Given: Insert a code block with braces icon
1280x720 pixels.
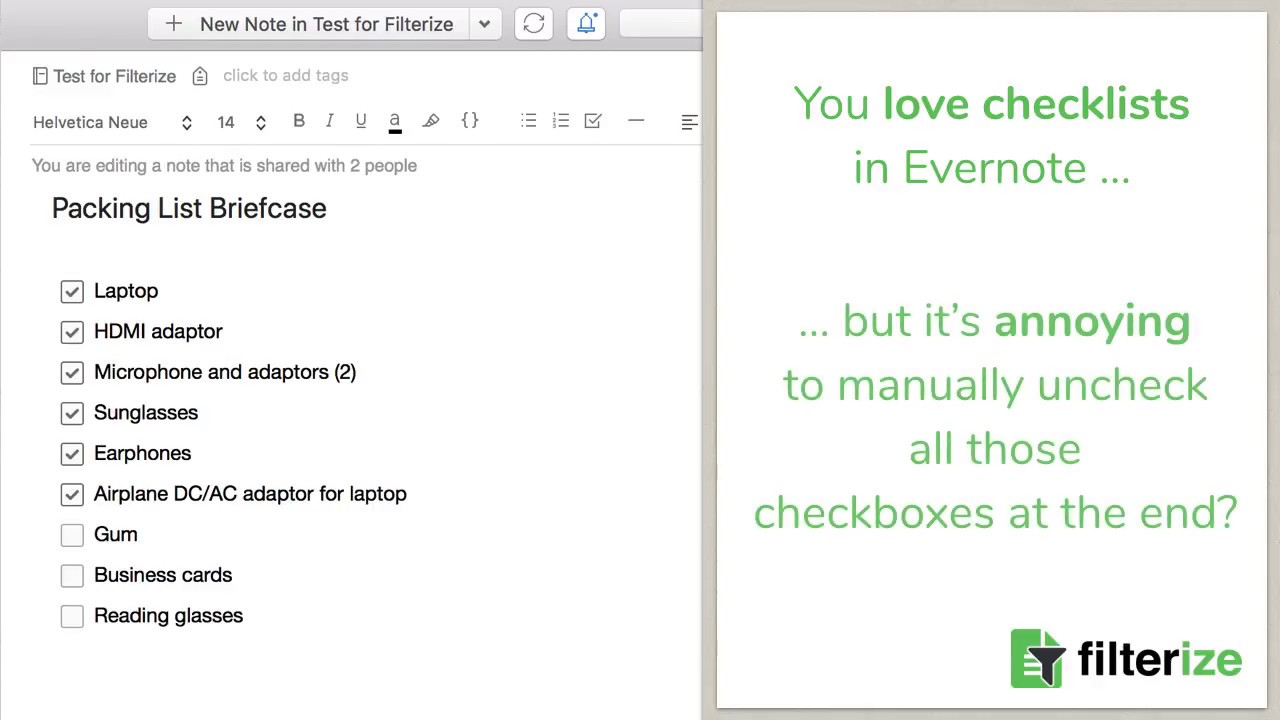Looking at the screenshot, I should pyautogui.click(x=470, y=121).
